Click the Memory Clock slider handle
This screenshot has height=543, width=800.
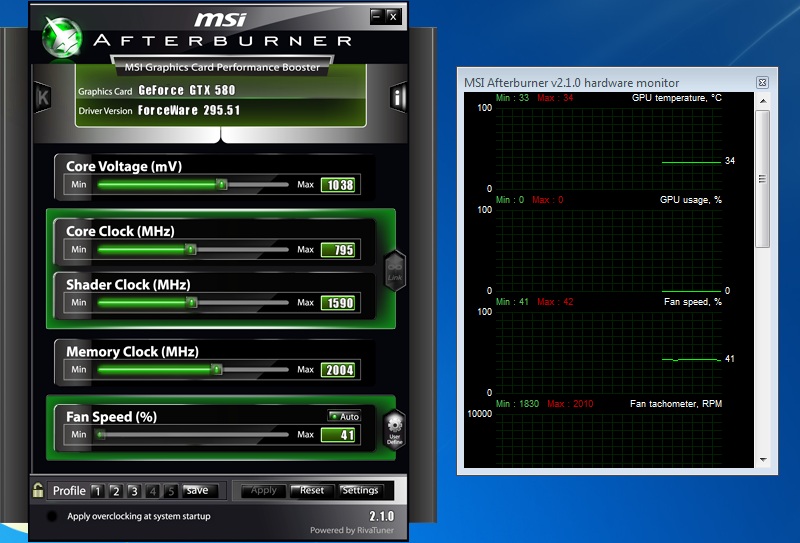coord(216,369)
